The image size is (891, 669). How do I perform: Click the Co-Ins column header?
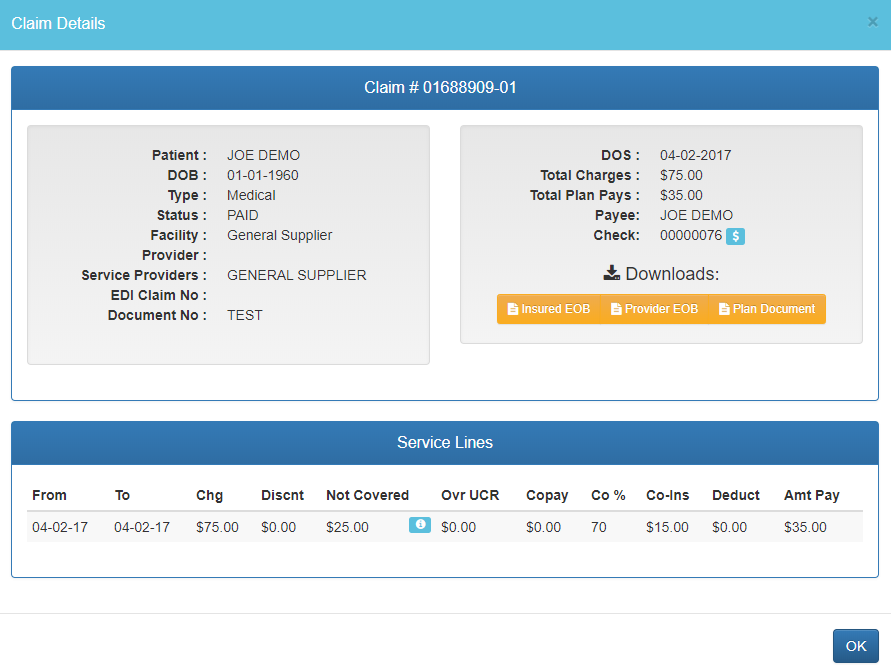click(x=668, y=495)
